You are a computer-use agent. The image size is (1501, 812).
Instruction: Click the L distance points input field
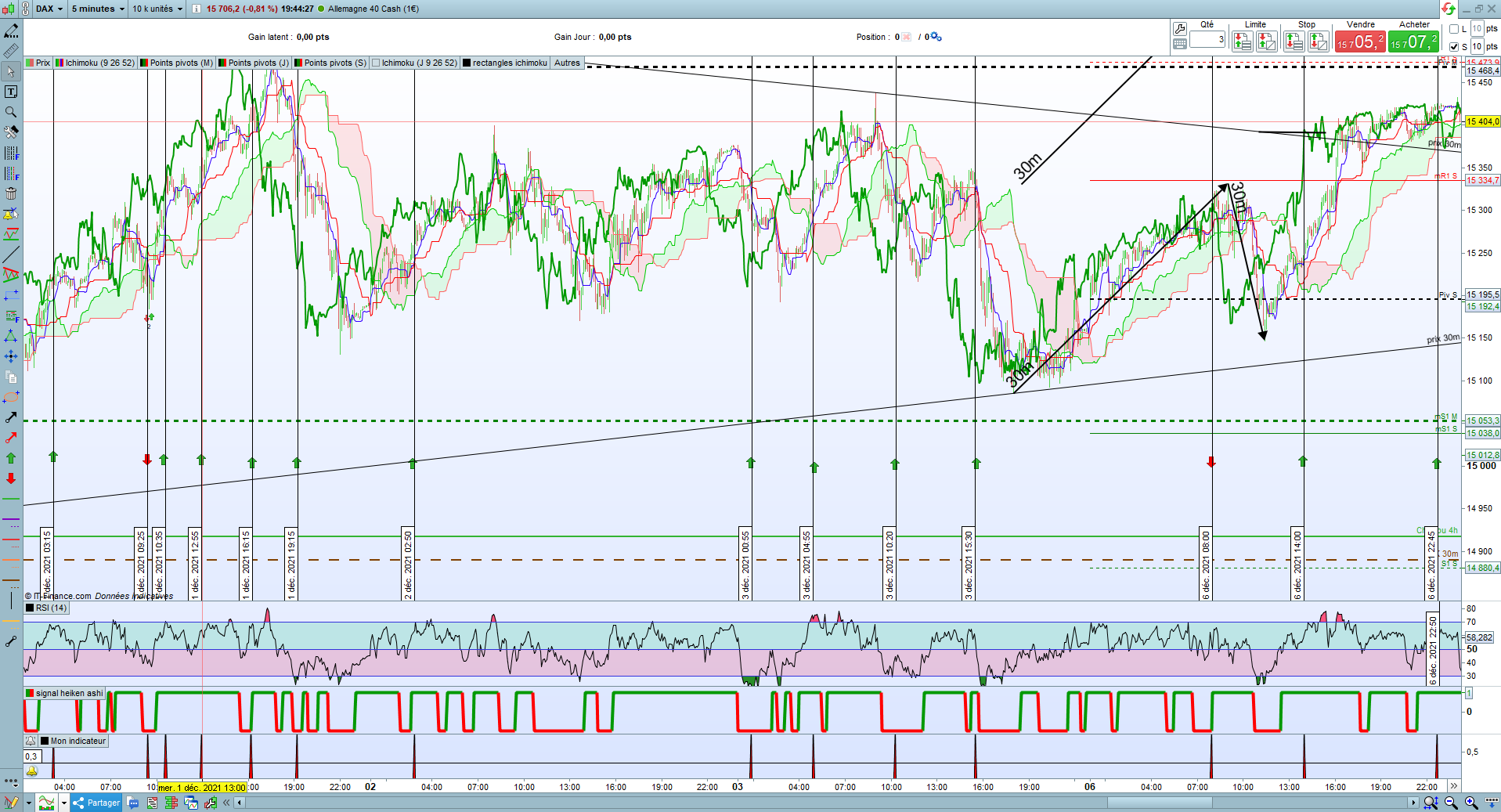point(1477,29)
